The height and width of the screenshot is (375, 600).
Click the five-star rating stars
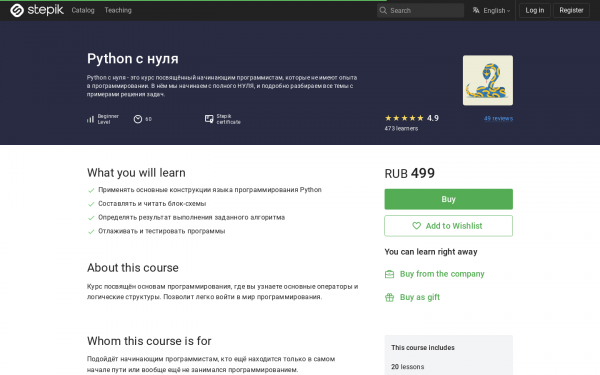(404, 118)
